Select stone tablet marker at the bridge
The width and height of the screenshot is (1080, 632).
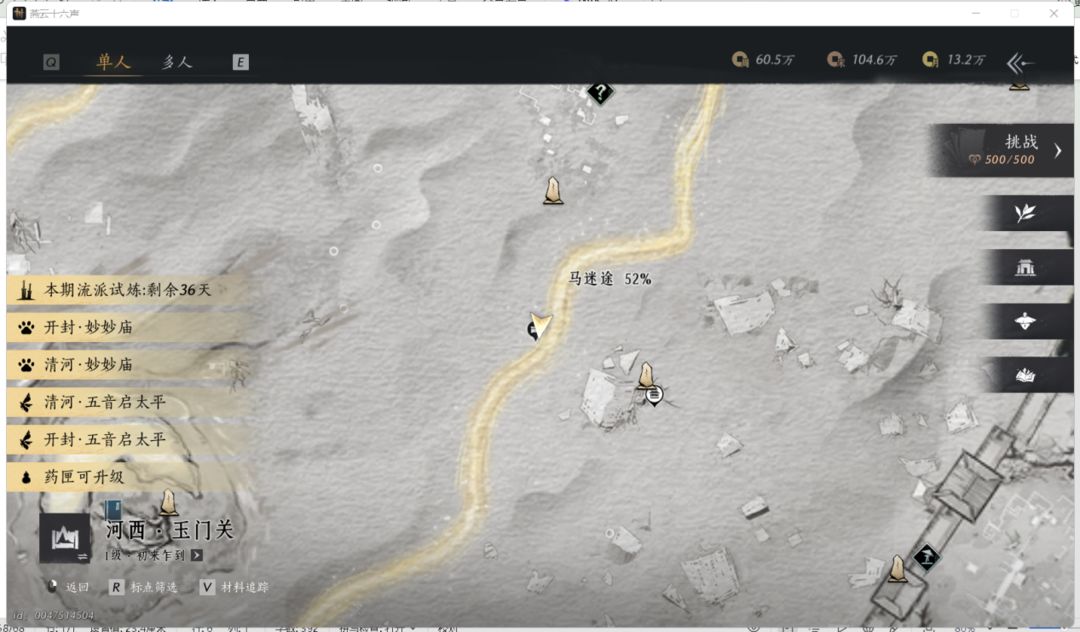[897, 569]
